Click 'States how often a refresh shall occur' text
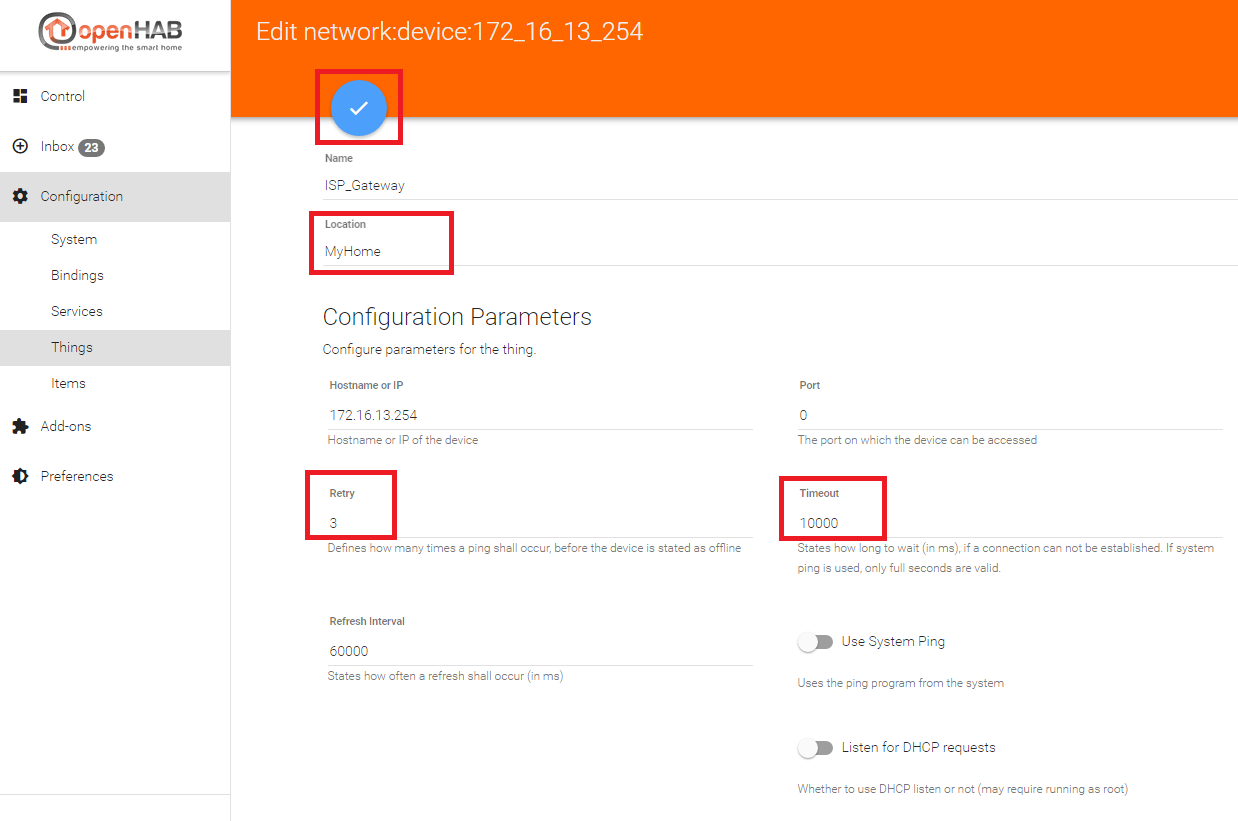Image resolution: width=1238 pixels, height=821 pixels. [x=445, y=676]
